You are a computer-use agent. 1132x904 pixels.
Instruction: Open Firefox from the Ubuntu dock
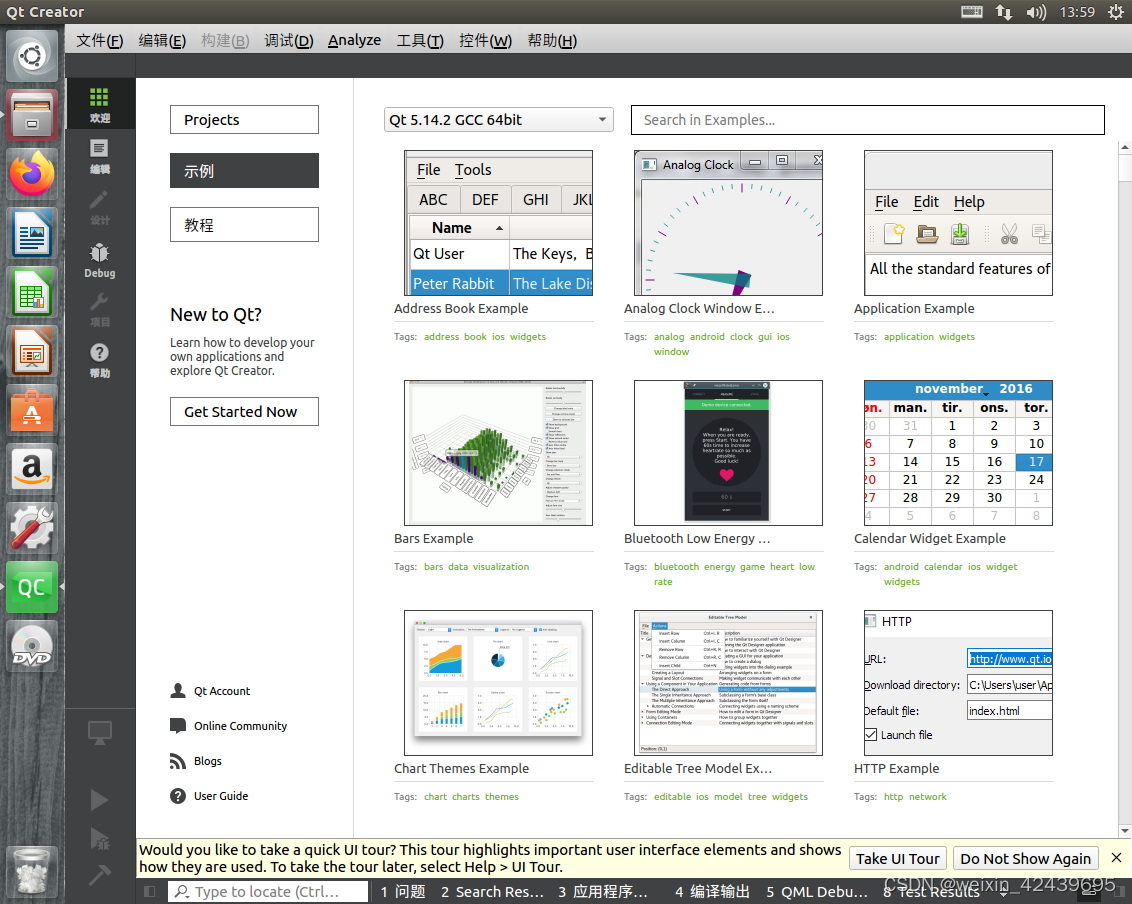[32, 174]
